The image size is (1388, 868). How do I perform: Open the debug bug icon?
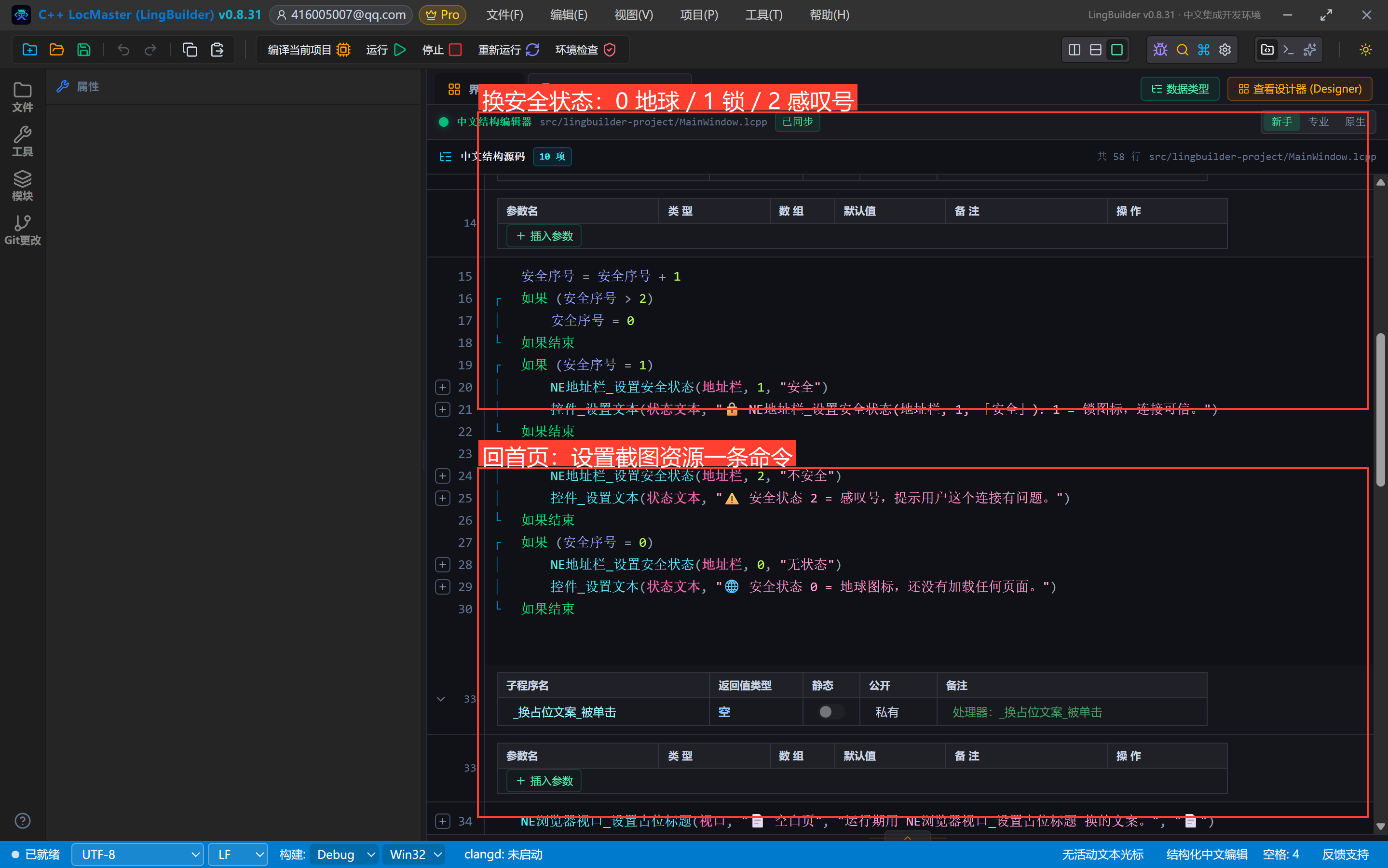pos(1160,50)
